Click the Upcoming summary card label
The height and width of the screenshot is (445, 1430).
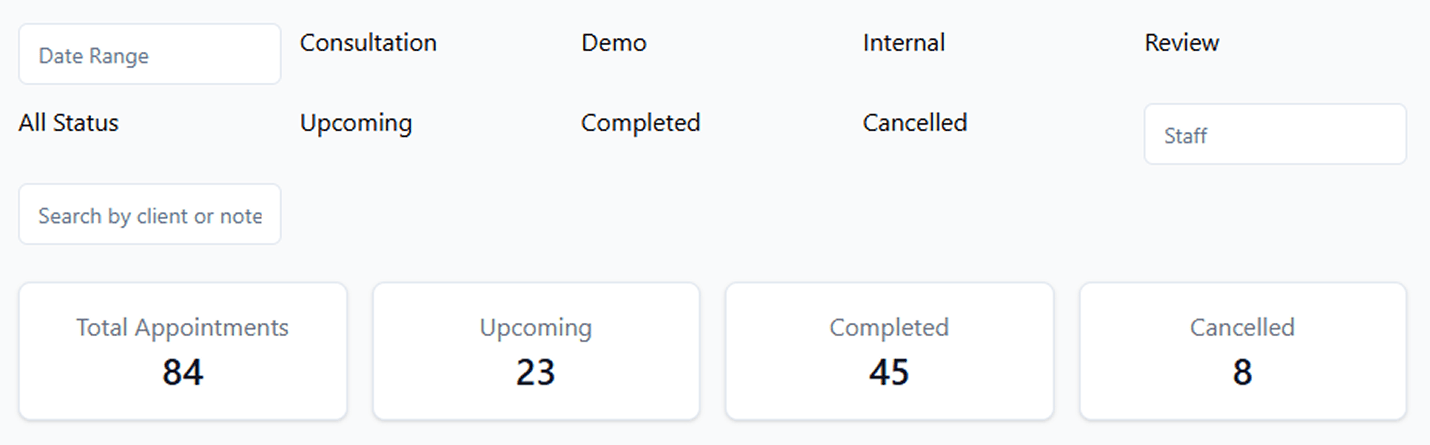pos(535,327)
